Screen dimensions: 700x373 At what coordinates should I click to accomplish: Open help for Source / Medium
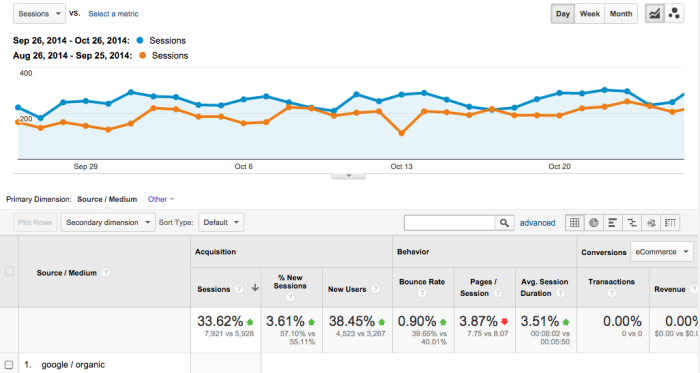pos(106,273)
